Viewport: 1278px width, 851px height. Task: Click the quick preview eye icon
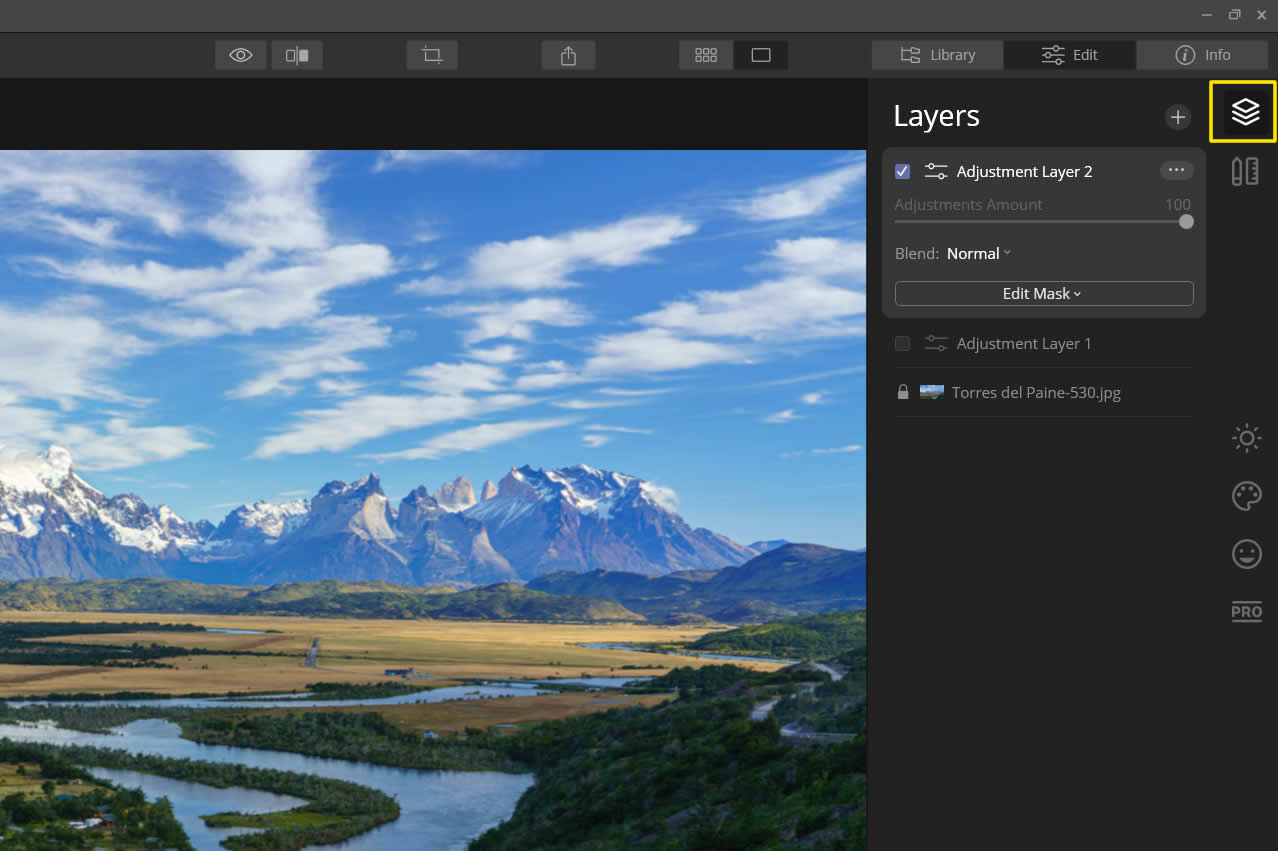[240, 55]
